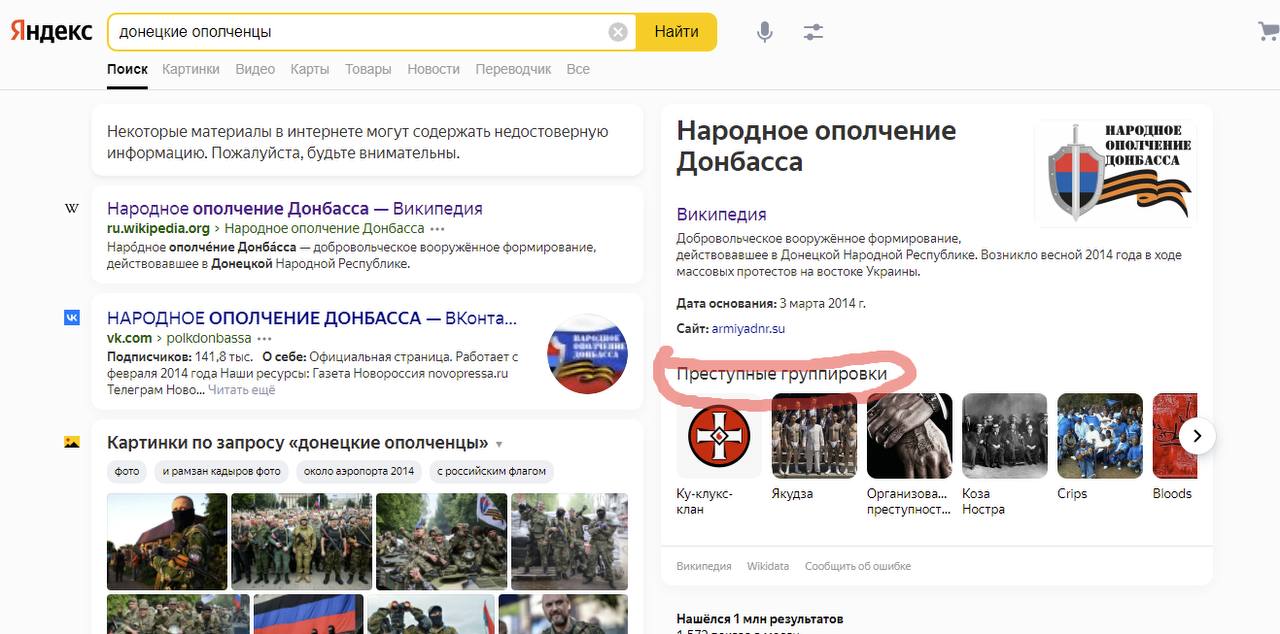Screen dimensions: 1280x634
Task: Switch to the Новости tab
Action: pyautogui.click(x=434, y=69)
